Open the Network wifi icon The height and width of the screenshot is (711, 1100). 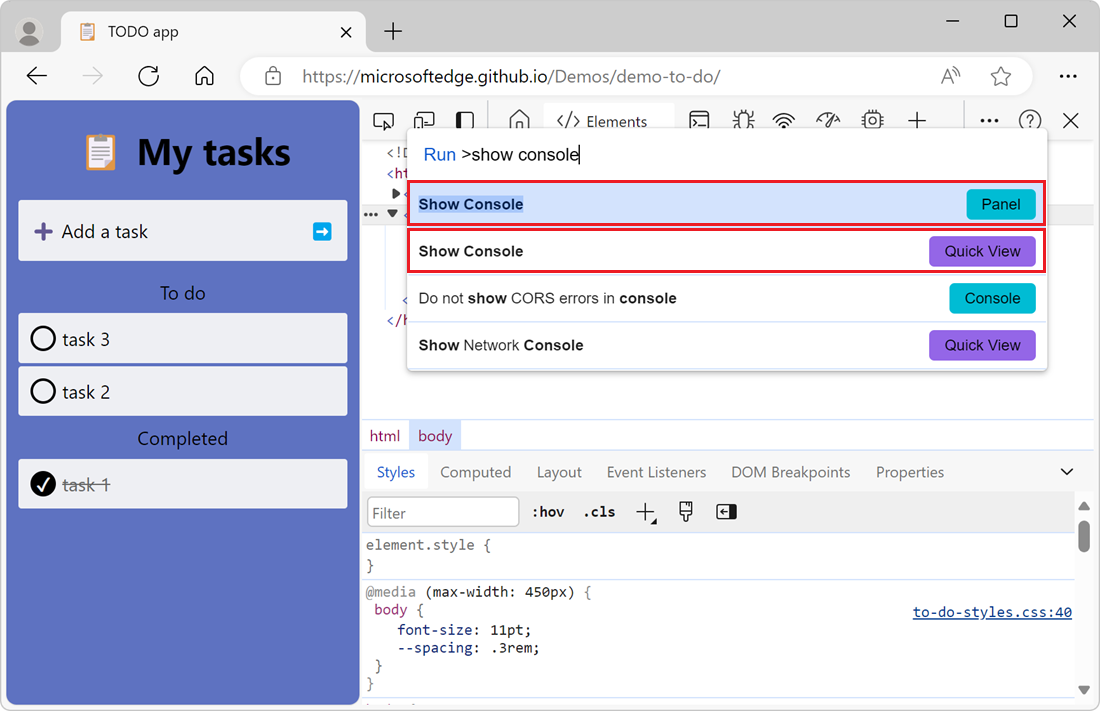click(783, 120)
